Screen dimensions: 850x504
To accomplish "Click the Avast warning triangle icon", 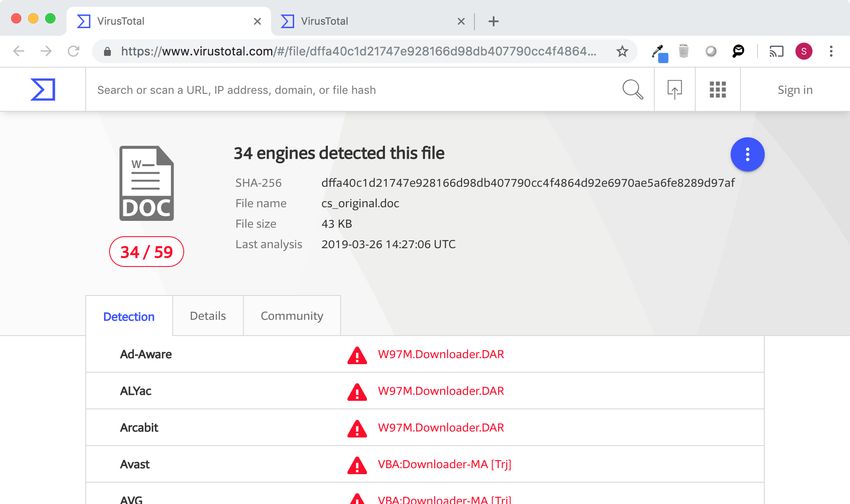I will pyautogui.click(x=357, y=465).
